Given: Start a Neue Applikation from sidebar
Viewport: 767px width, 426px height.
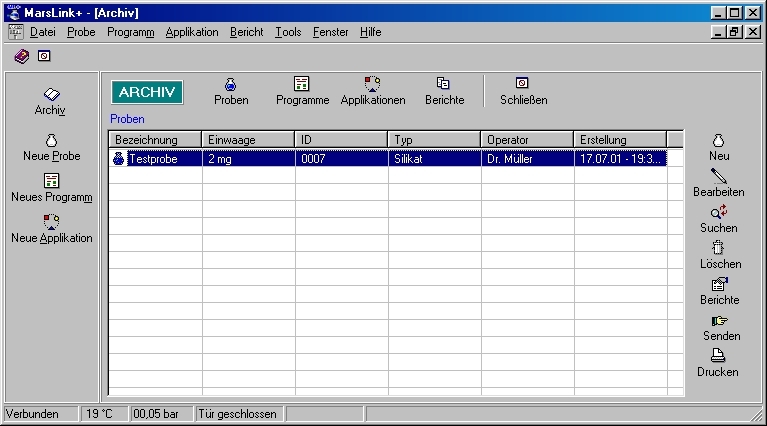Looking at the screenshot, I should click(51, 223).
